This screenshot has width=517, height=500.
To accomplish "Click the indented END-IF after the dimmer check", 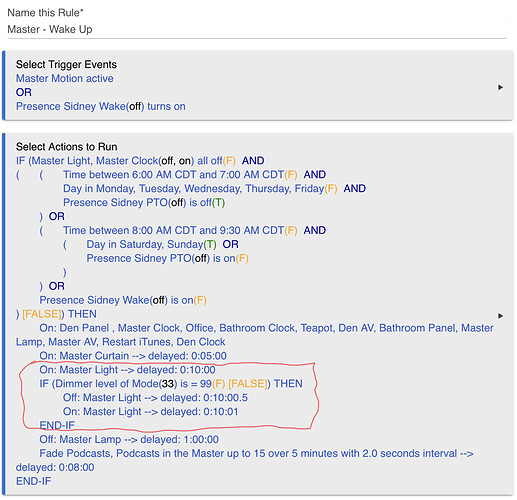I will pos(57,425).
